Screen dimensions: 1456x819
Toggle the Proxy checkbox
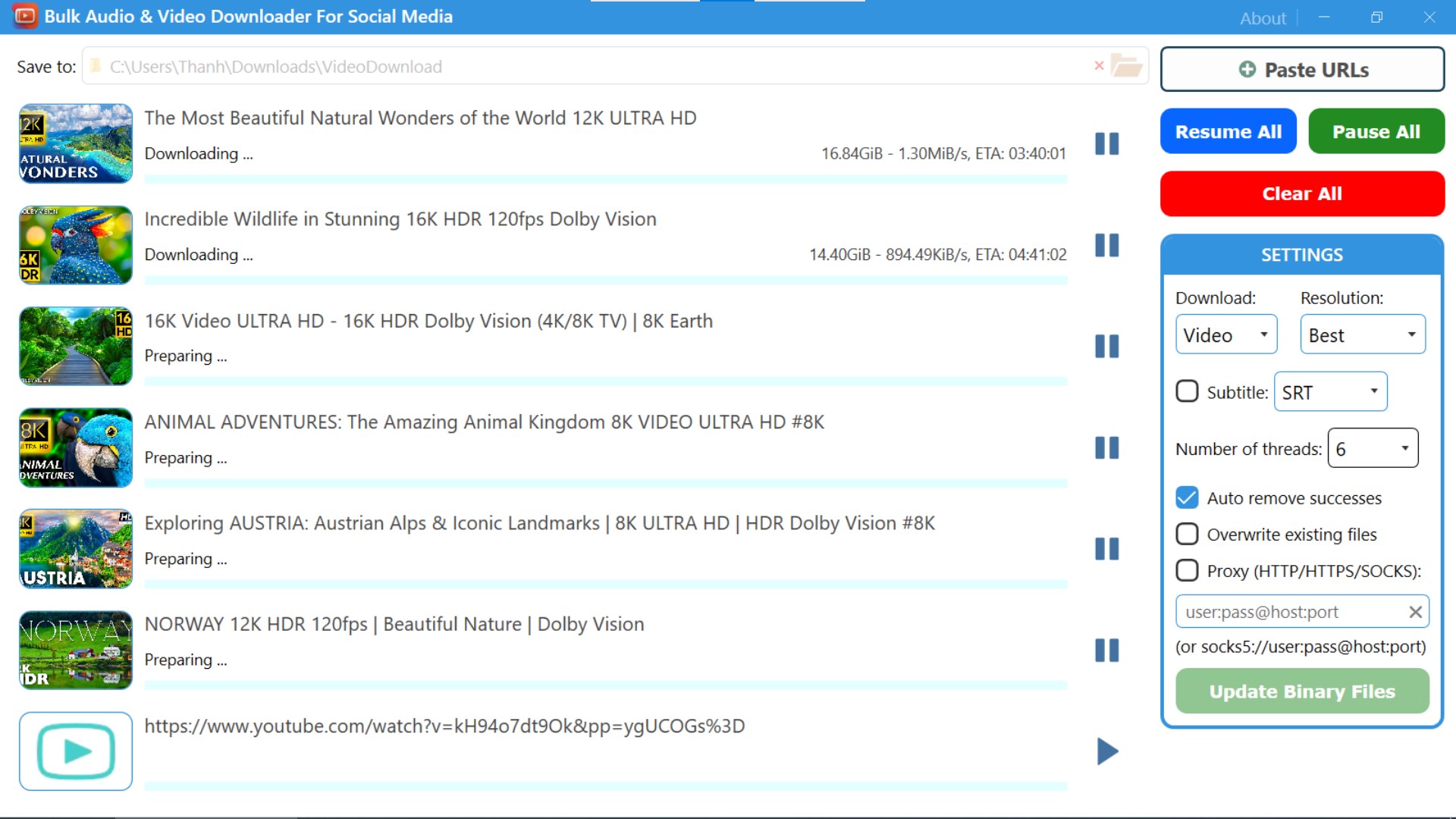click(1187, 570)
